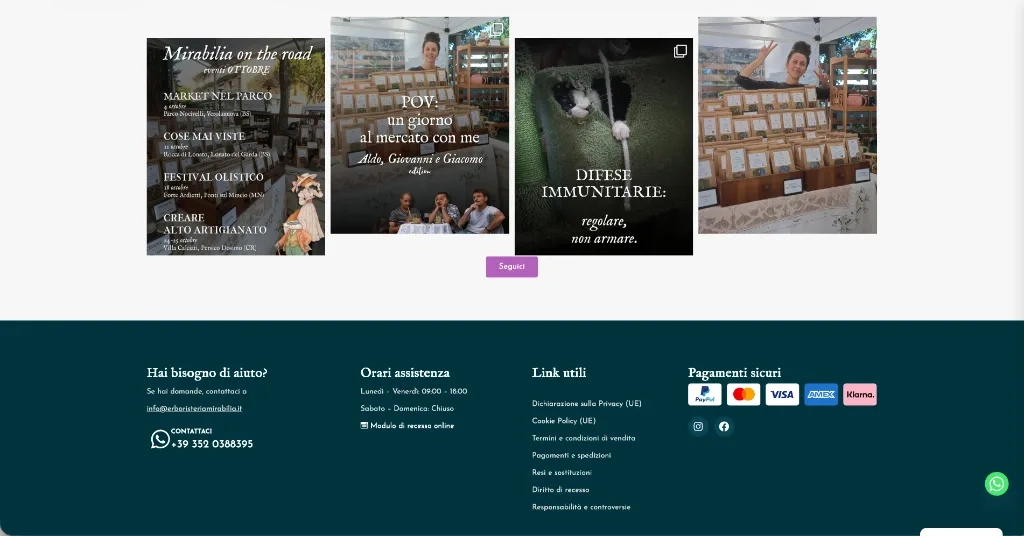Click the Hai bisogno di aiuto? heading
Screen dimensions: 1024x536
click(x=207, y=373)
